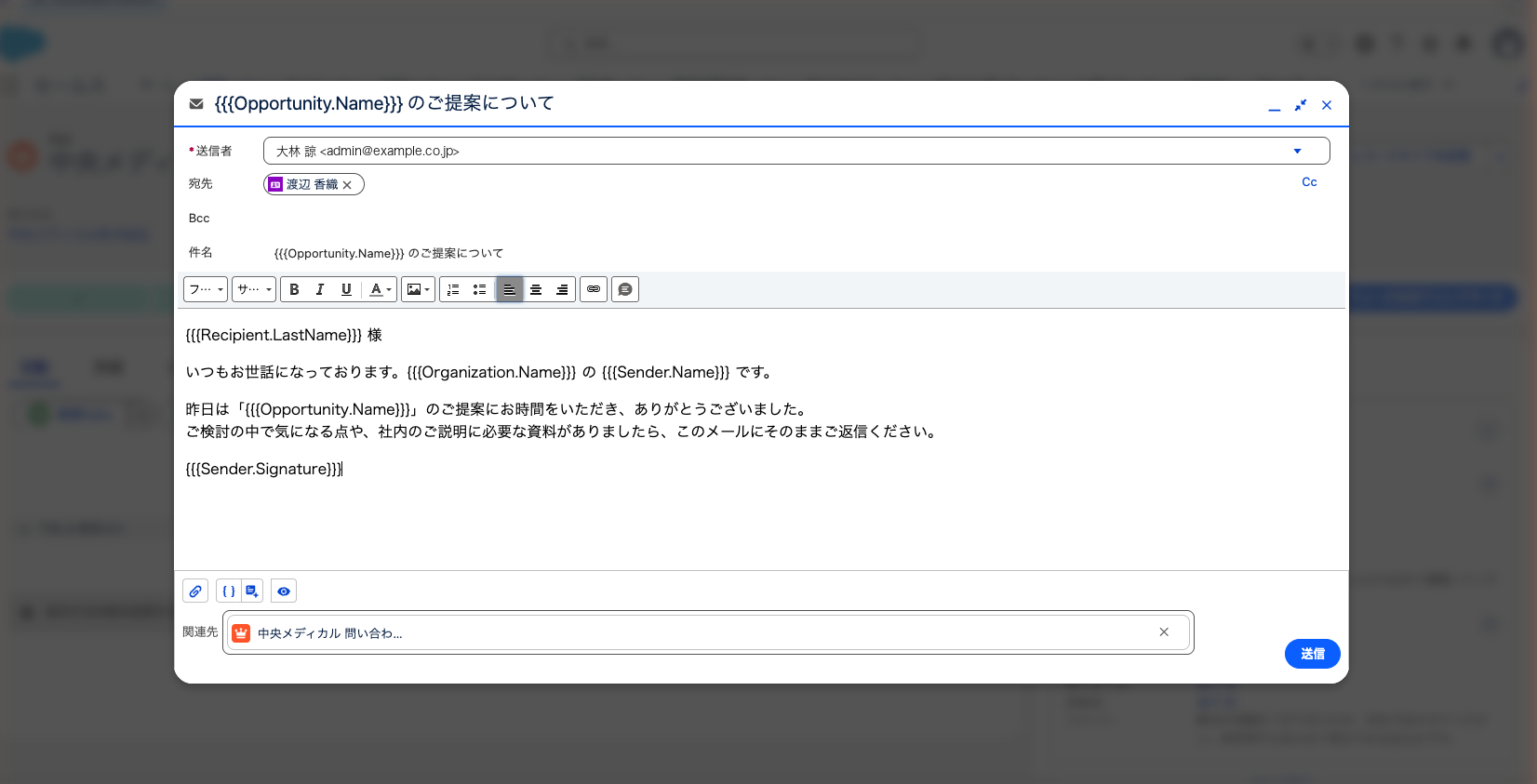Insert a hyperlink using the chain icon
The width and height of the screenshot is (1537, 784).
pos(594,289)
